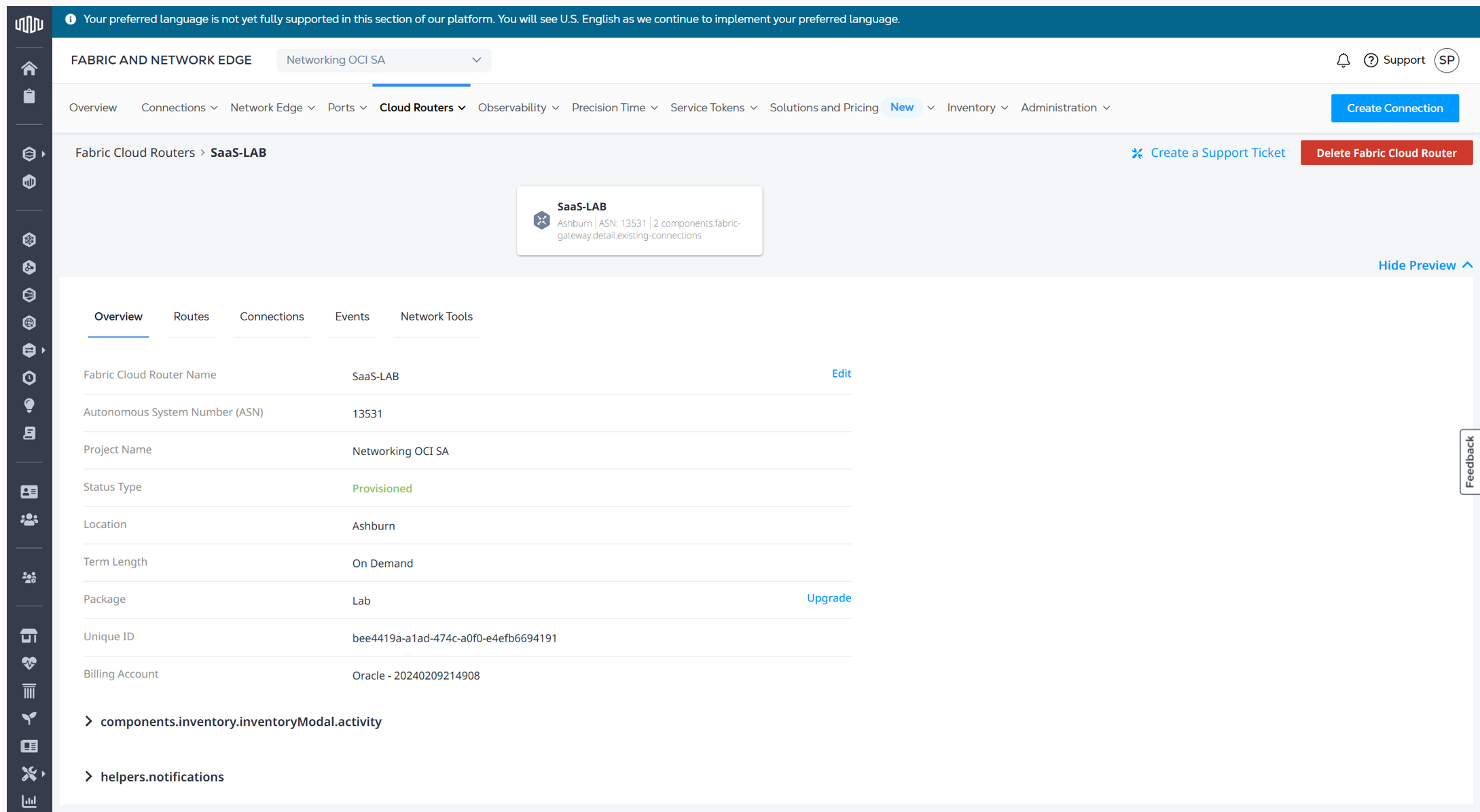Open the marketplace storefront sidebar icon
1480x812 pixels.
(29, 635)
